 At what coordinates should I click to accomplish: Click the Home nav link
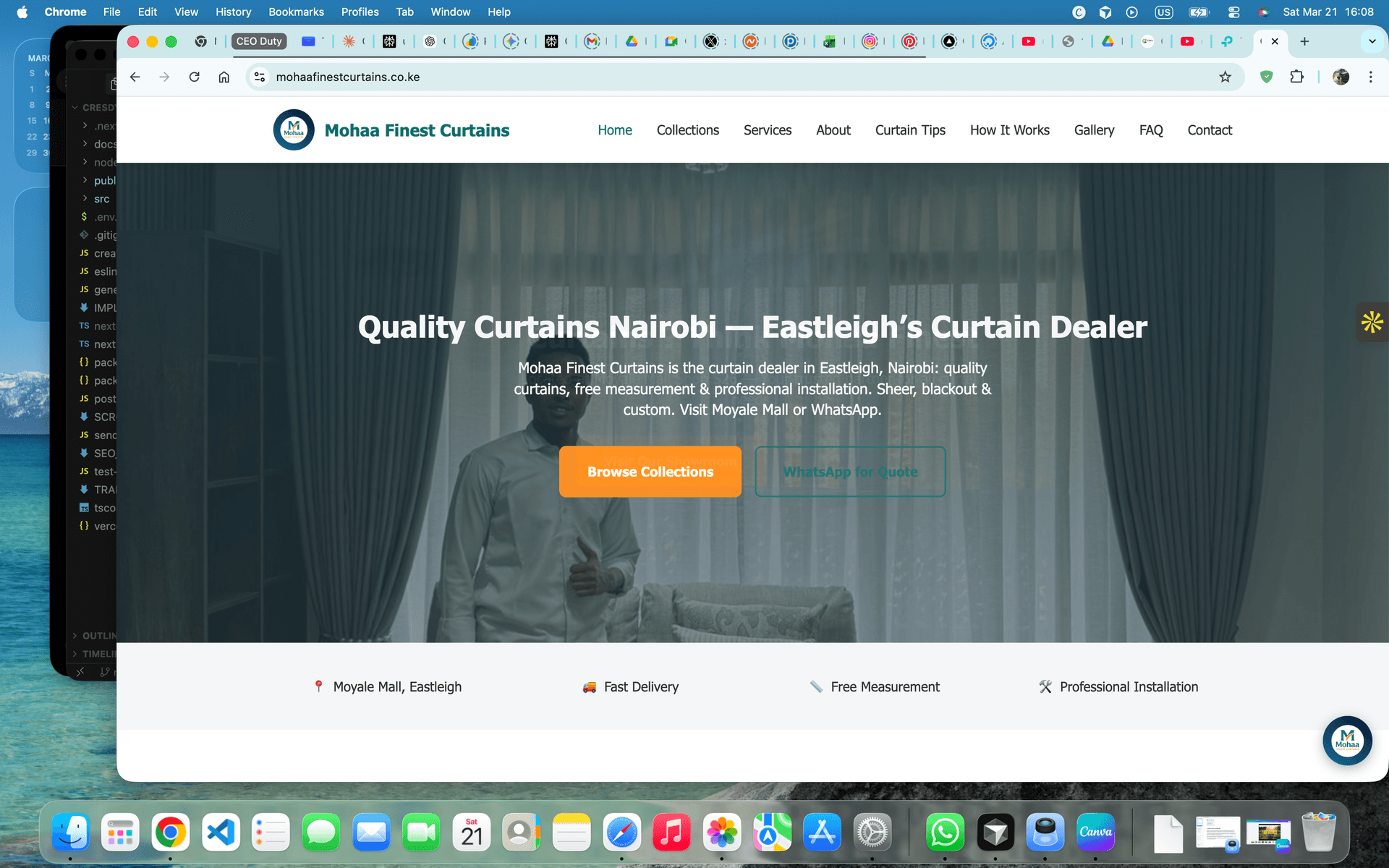(x=615, y=130)
